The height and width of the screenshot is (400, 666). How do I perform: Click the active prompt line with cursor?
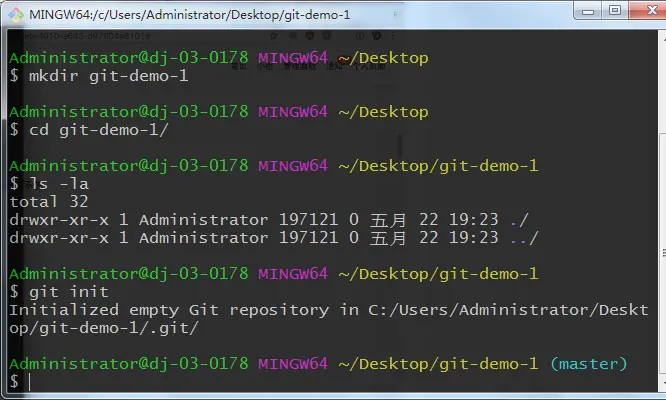click(20, 382)
